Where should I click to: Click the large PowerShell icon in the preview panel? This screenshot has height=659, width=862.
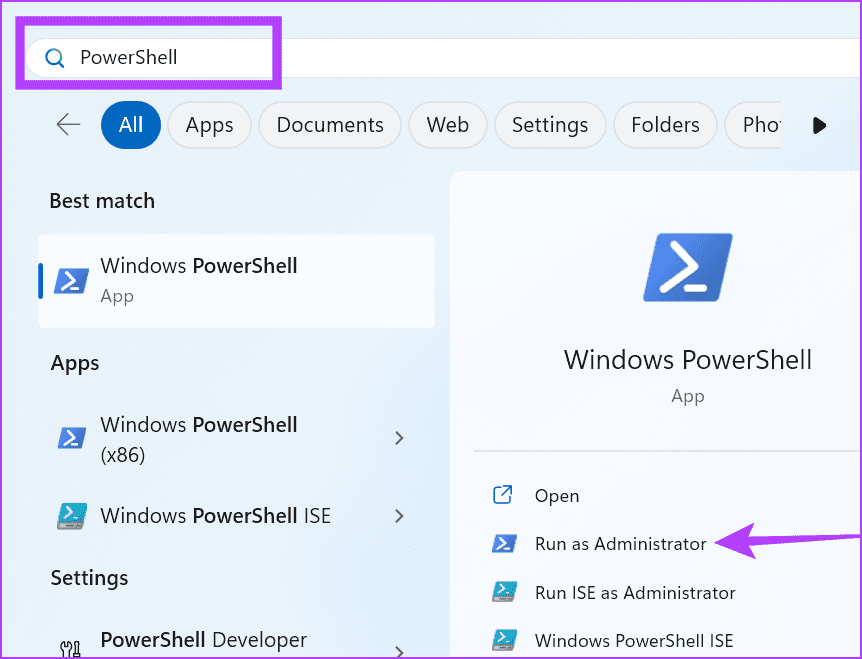pyautogui.click(x=687, y=266)
